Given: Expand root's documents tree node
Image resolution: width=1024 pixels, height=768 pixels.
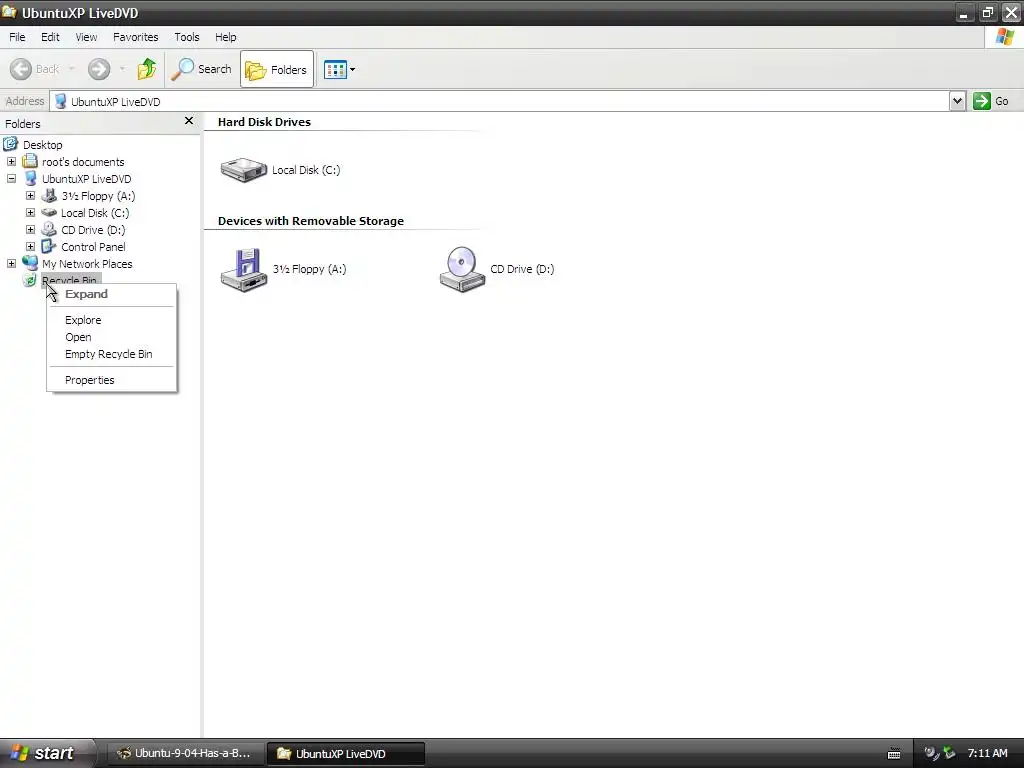Looking at the screenshot, I should tap(11, 161).
